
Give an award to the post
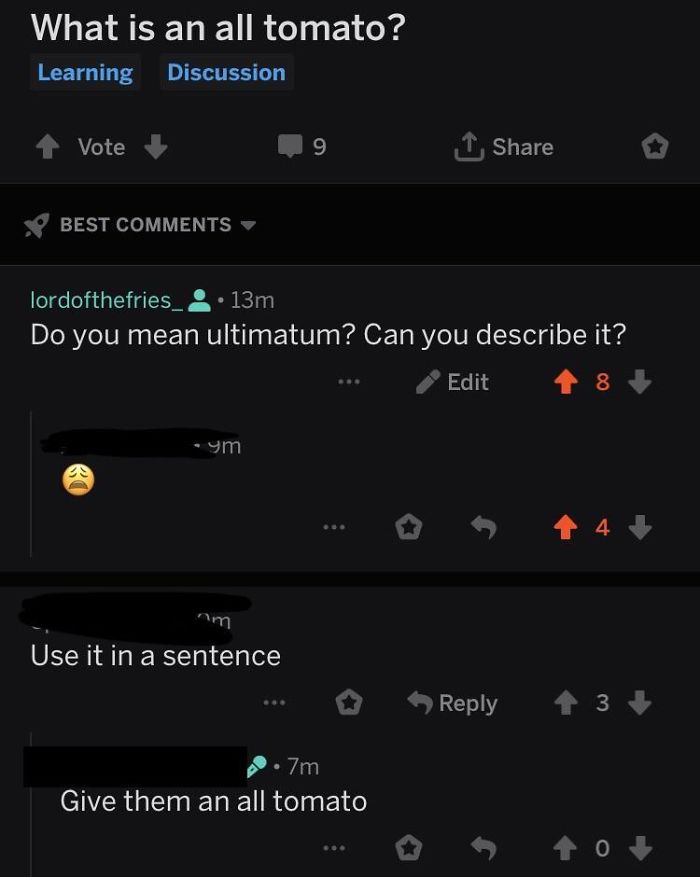pos(653,147)
